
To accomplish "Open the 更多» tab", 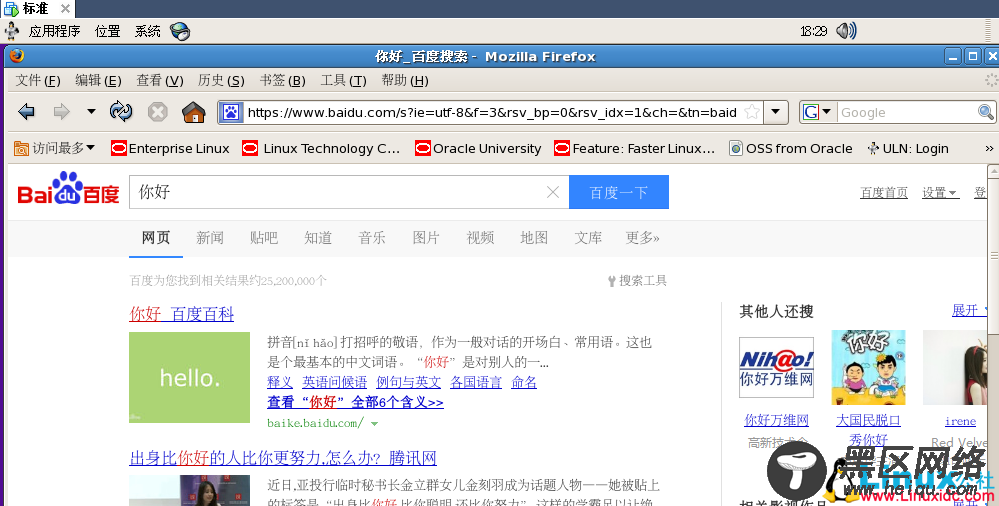I will coord(642,238).
